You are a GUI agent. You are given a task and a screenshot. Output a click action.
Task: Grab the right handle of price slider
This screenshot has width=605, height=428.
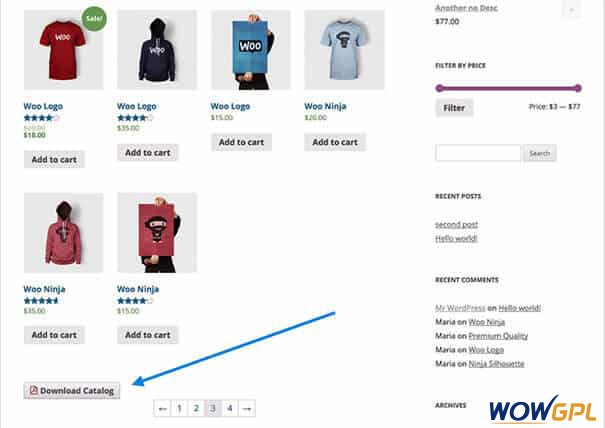(x=578, y=88)
